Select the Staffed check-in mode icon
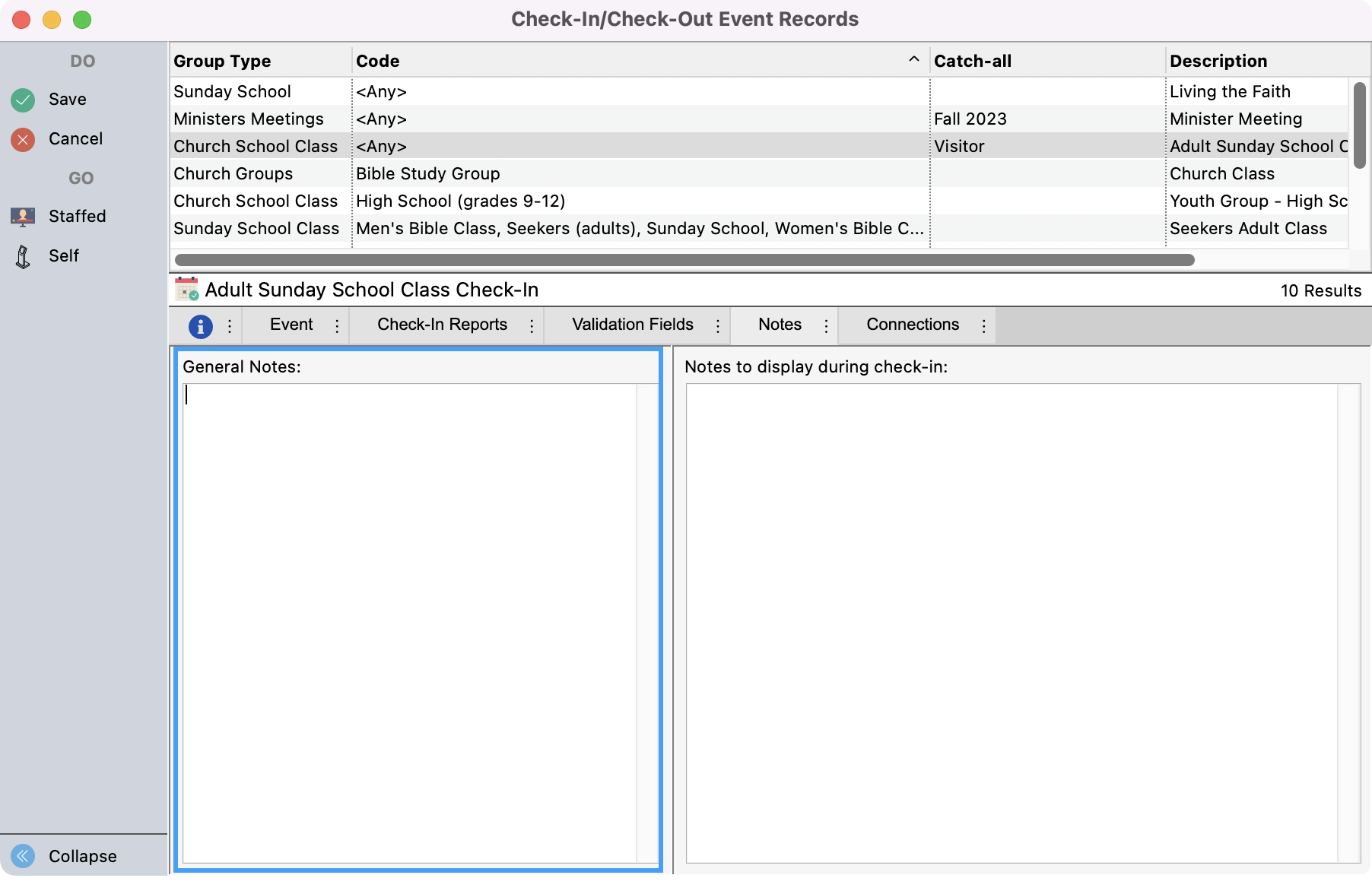The image size is (1372, 894). pyautogui.click(x=22, y=216)
